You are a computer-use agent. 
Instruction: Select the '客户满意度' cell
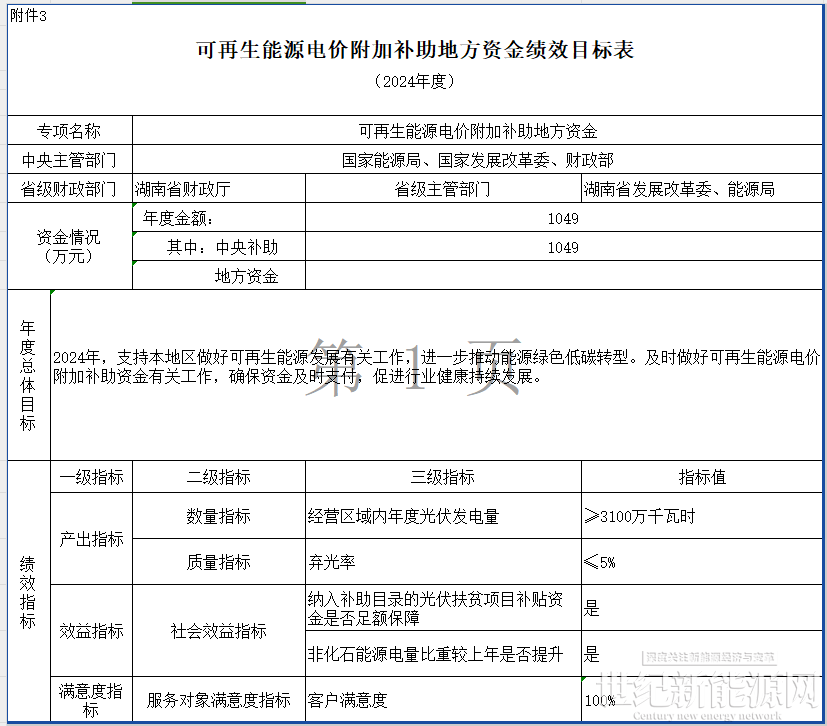(x=443, y=699)
